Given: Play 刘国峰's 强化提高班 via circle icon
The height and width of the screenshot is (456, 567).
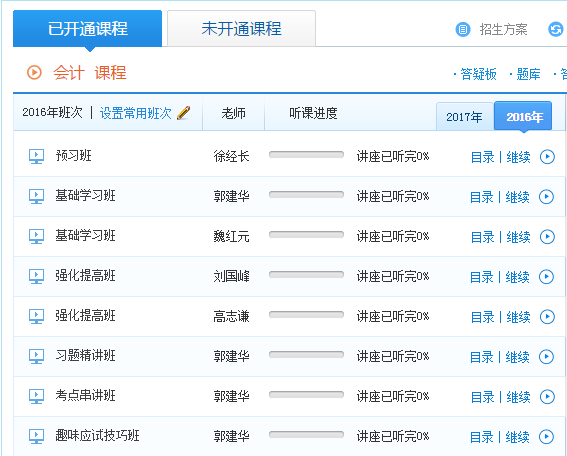Looking at the screenshot, I should tap(546, 277).
